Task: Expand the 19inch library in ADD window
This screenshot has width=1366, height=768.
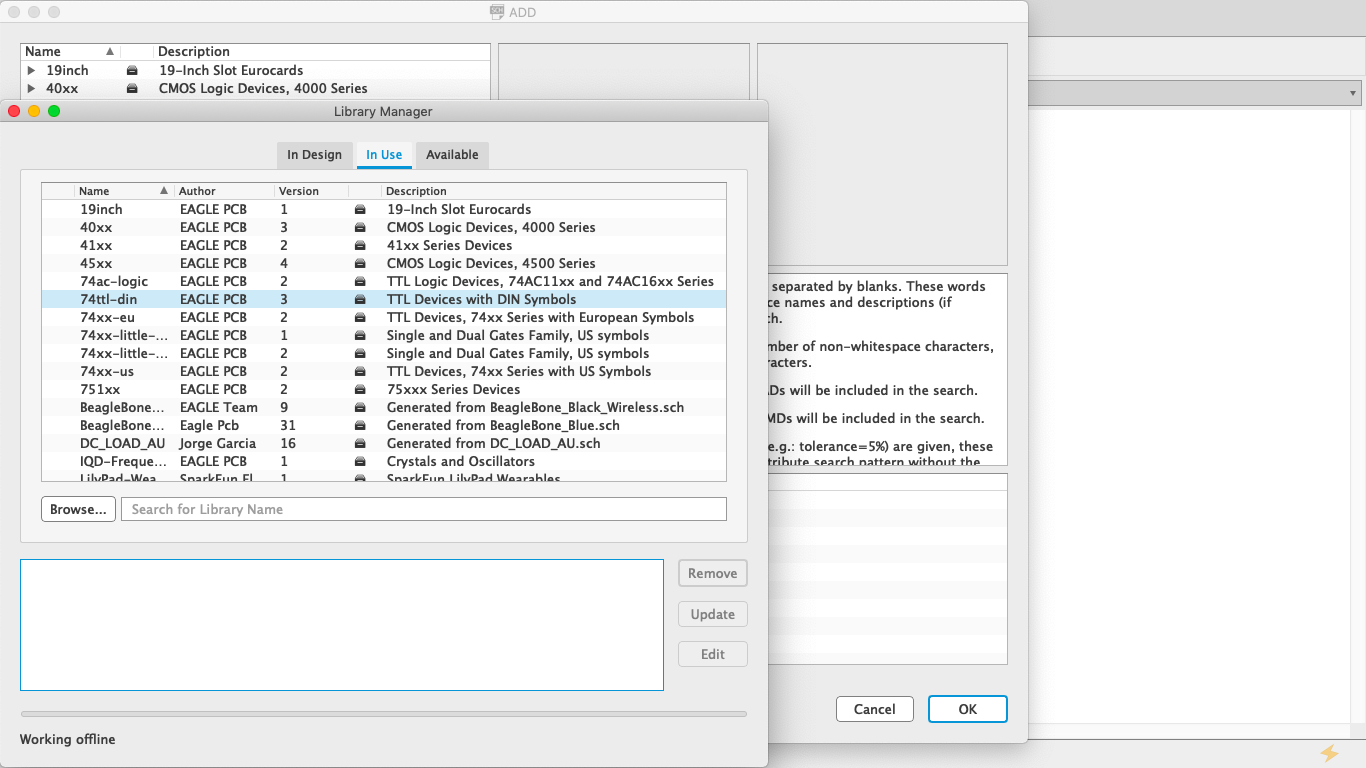Action: tap(31, 71)
